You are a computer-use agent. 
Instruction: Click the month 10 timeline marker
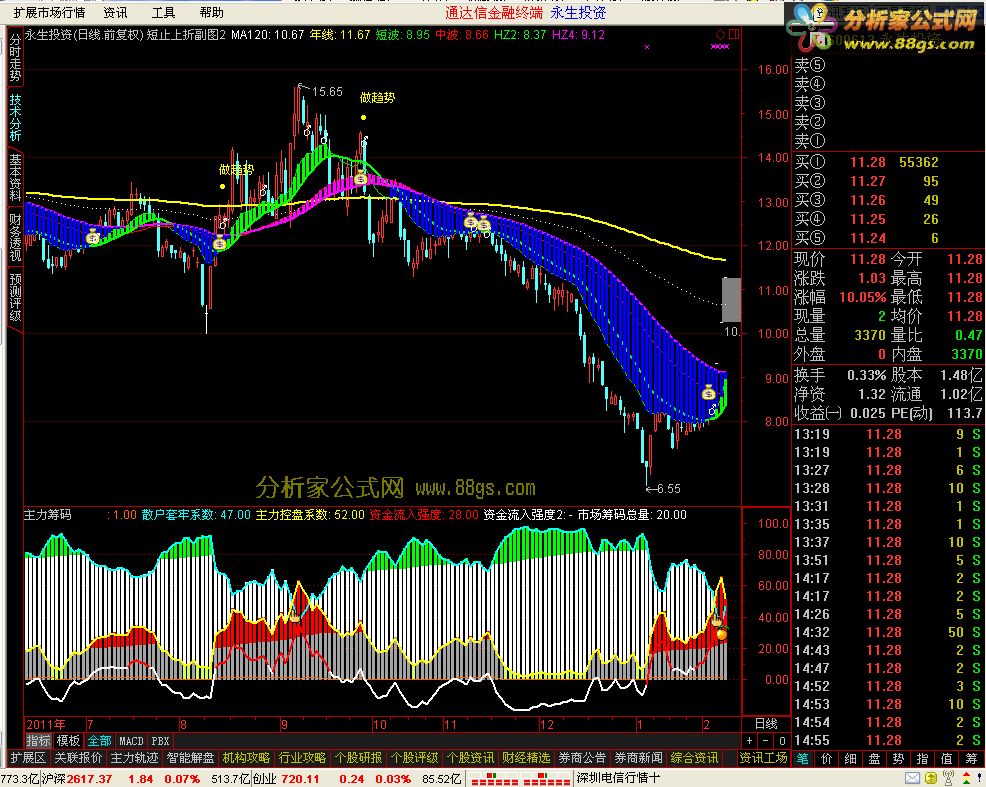[x=380, y=724]
